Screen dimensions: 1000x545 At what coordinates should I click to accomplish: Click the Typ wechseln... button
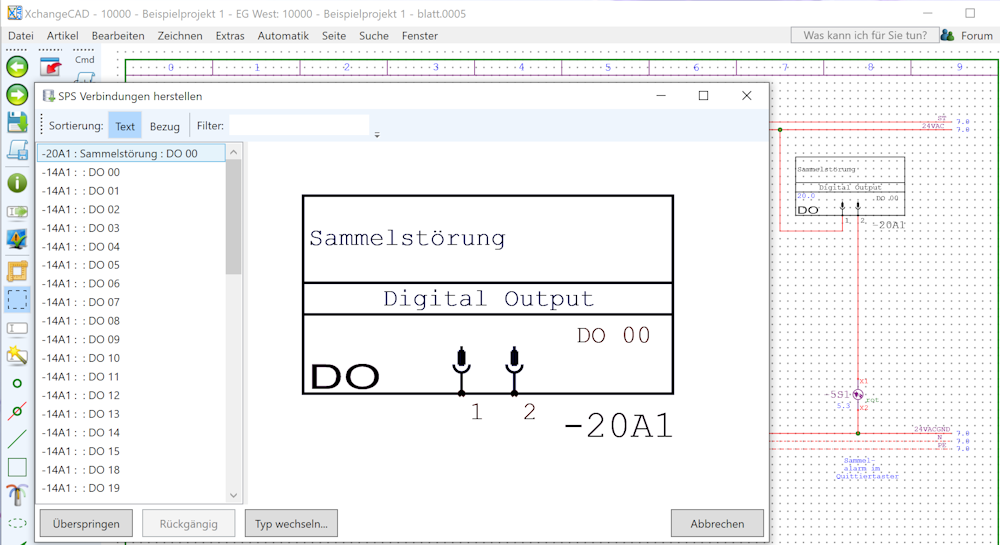(291, 523)
